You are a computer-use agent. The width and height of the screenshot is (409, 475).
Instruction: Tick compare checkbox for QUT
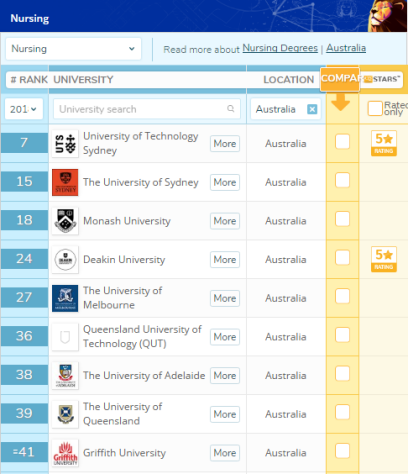[342, 335]
